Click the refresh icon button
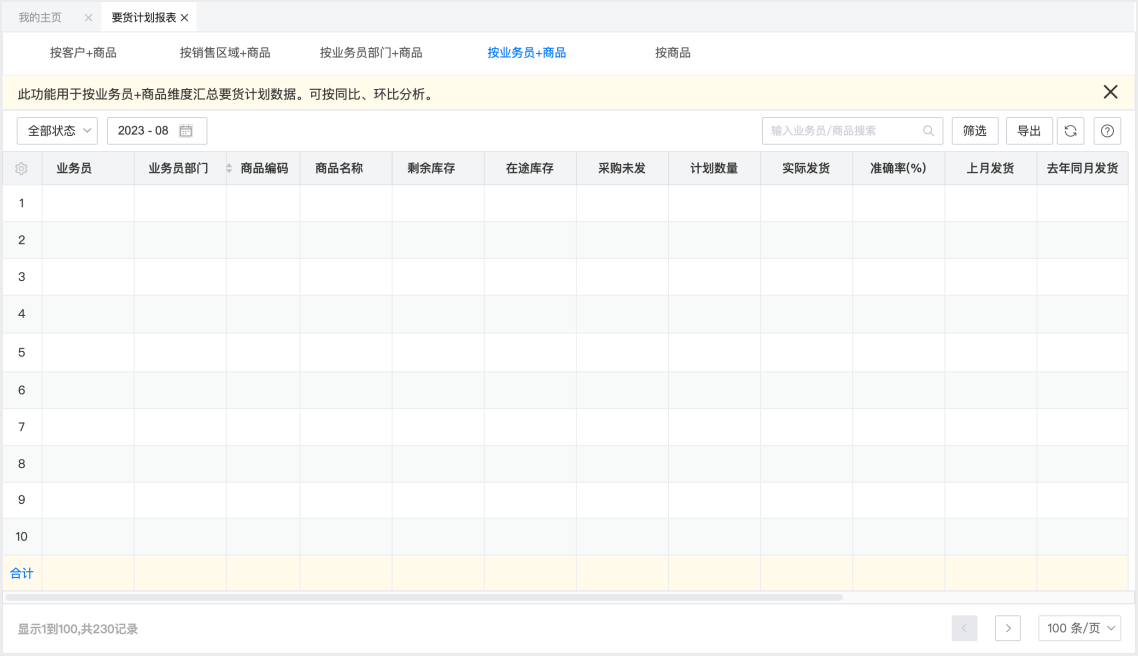This screenshot has width=1138, height=656. click(x=1070, y=131)
